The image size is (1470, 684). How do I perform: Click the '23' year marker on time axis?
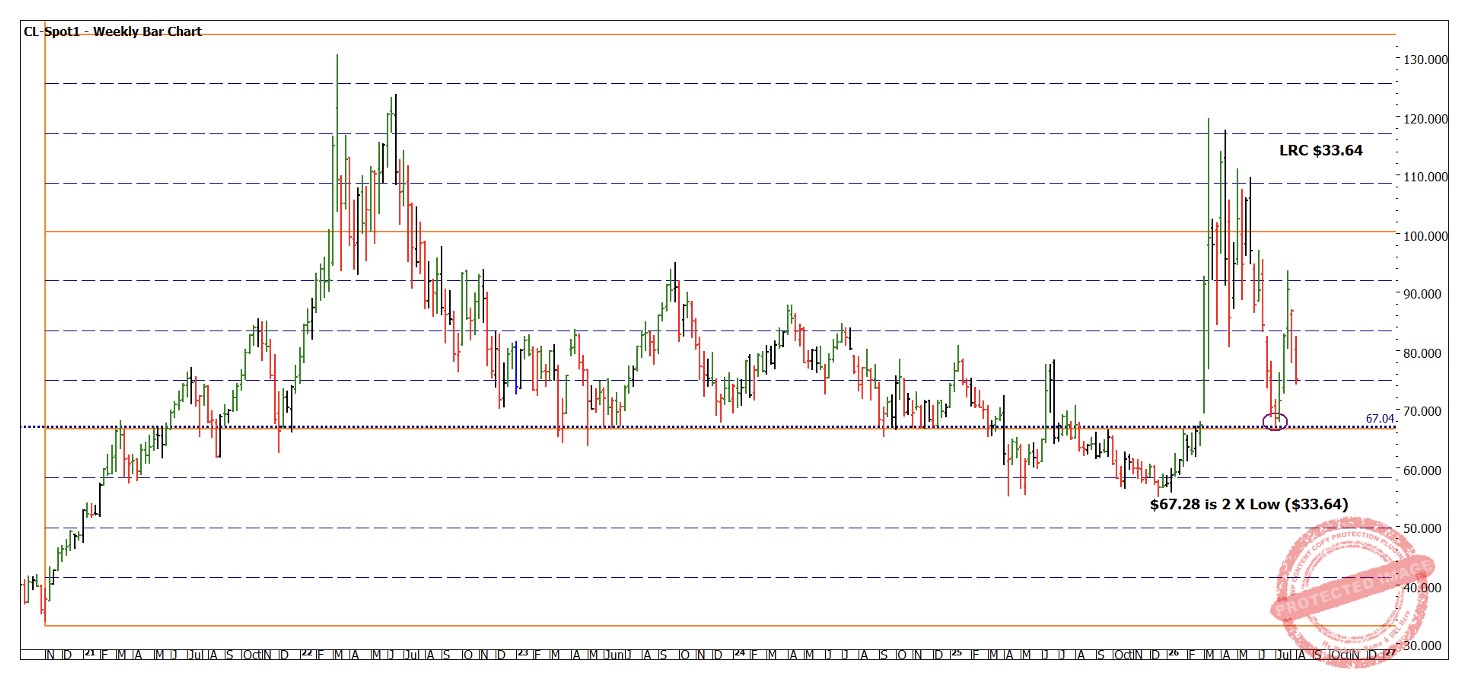pyautogui.click(x=522, y=654)
